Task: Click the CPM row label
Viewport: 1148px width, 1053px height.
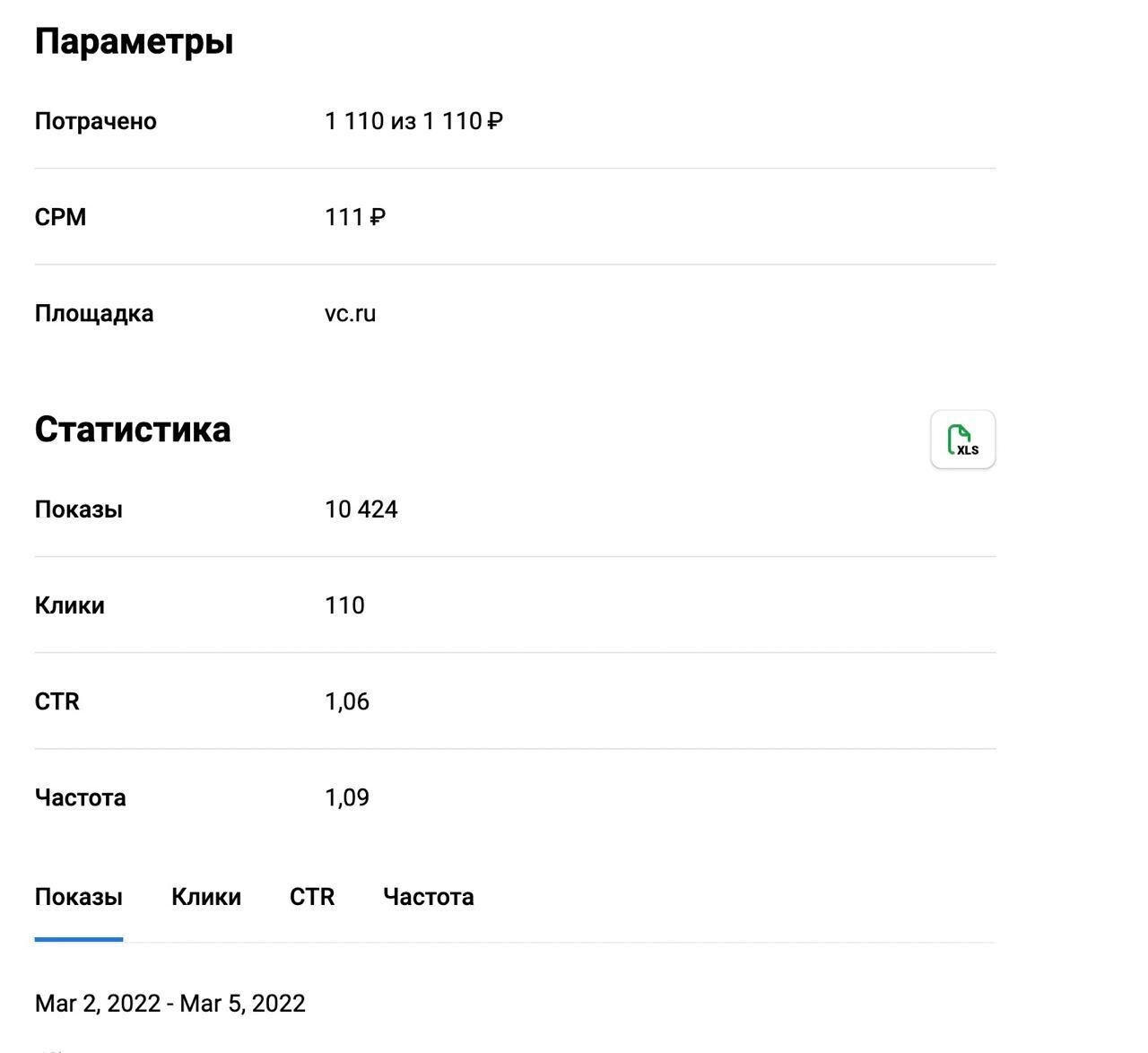Action: click(x=60, y=217)
